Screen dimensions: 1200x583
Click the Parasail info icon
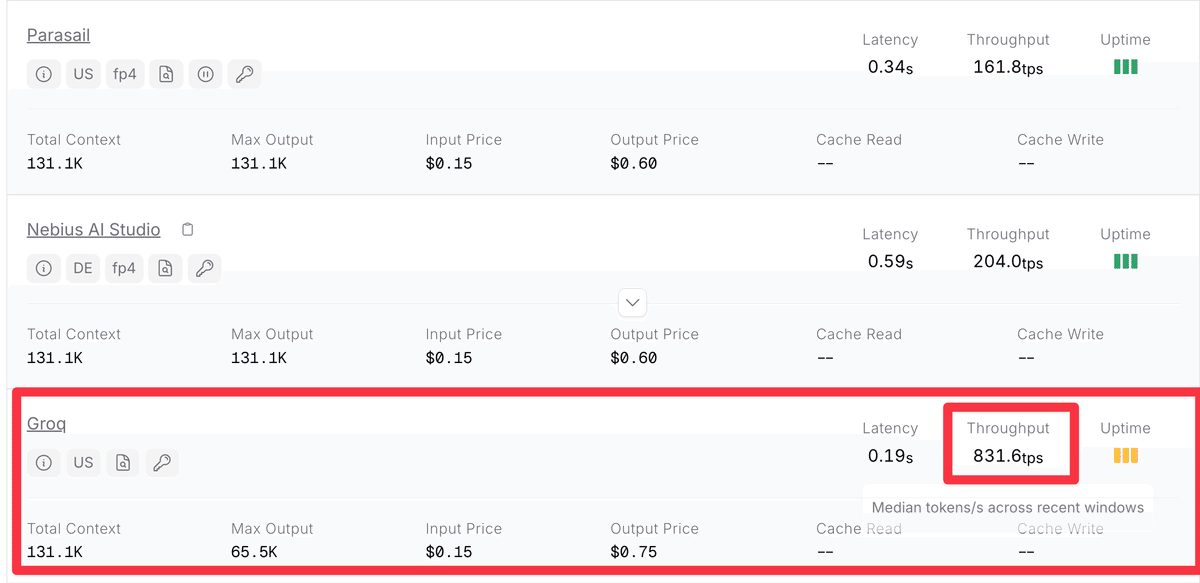tap(44, 74)
